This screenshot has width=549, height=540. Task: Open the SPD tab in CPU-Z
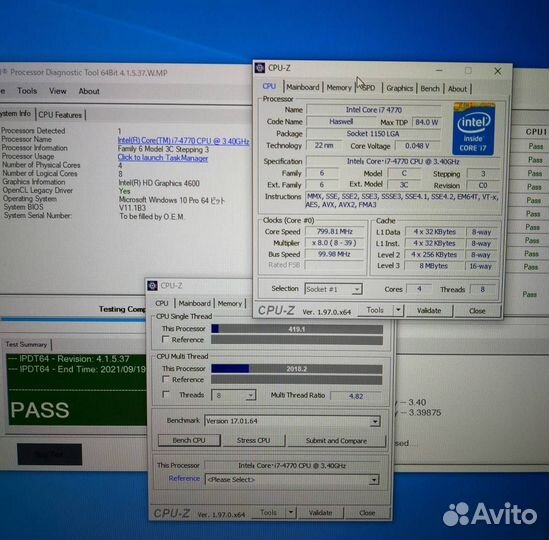[368, 88]
